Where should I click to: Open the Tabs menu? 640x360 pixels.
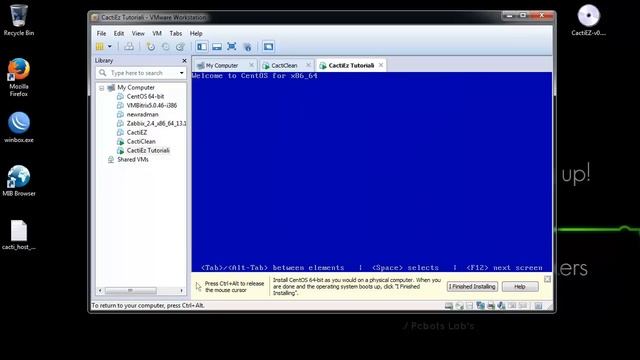point(176,33)
